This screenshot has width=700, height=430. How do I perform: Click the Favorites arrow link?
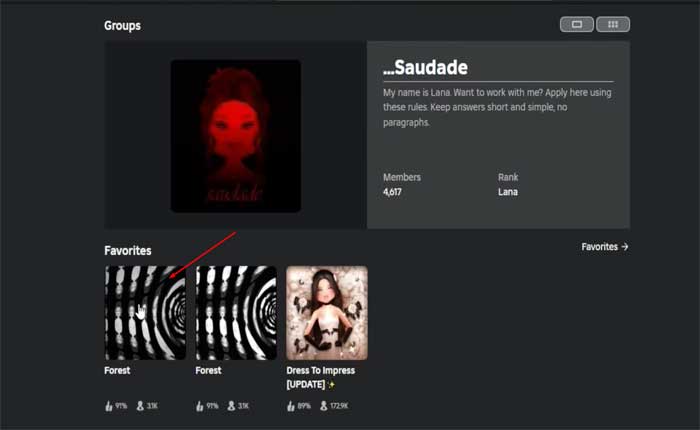(604, 246)
